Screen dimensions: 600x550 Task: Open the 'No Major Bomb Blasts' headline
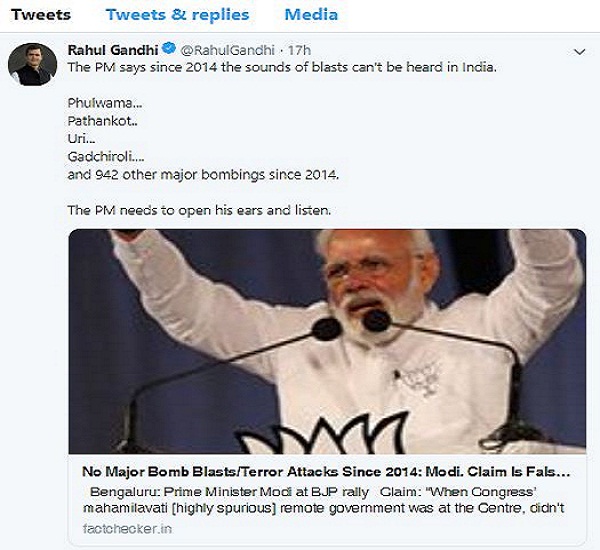(327, 470)
